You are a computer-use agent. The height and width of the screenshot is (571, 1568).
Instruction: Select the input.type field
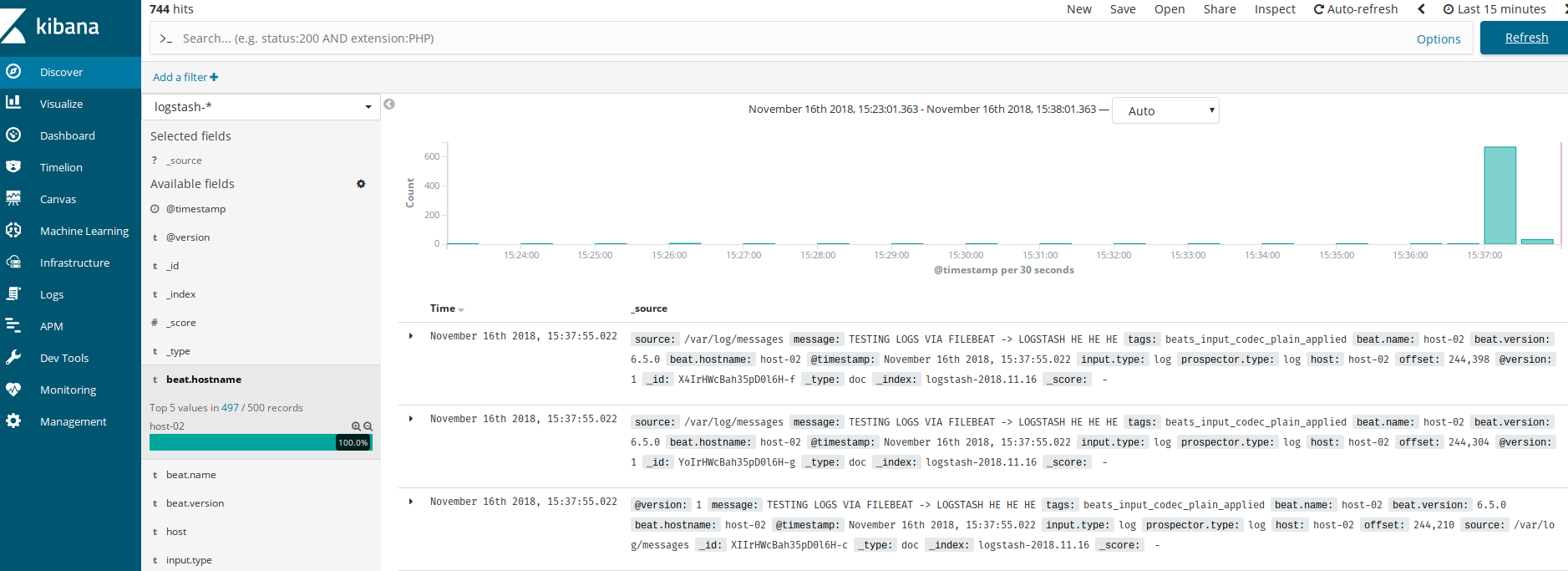click(x=189, y=560)
